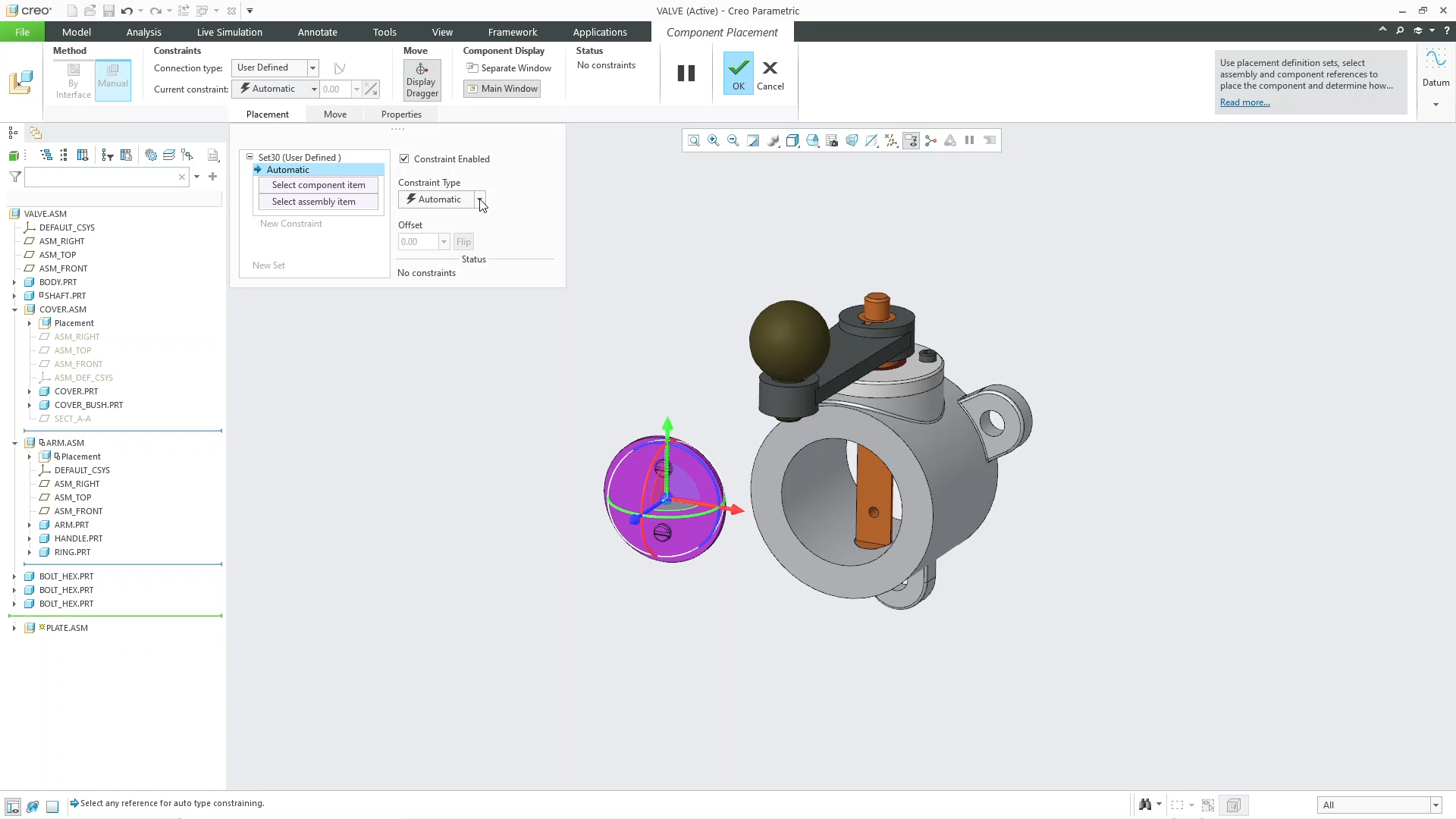Select the By Interface method toggle

pos(74,80)
